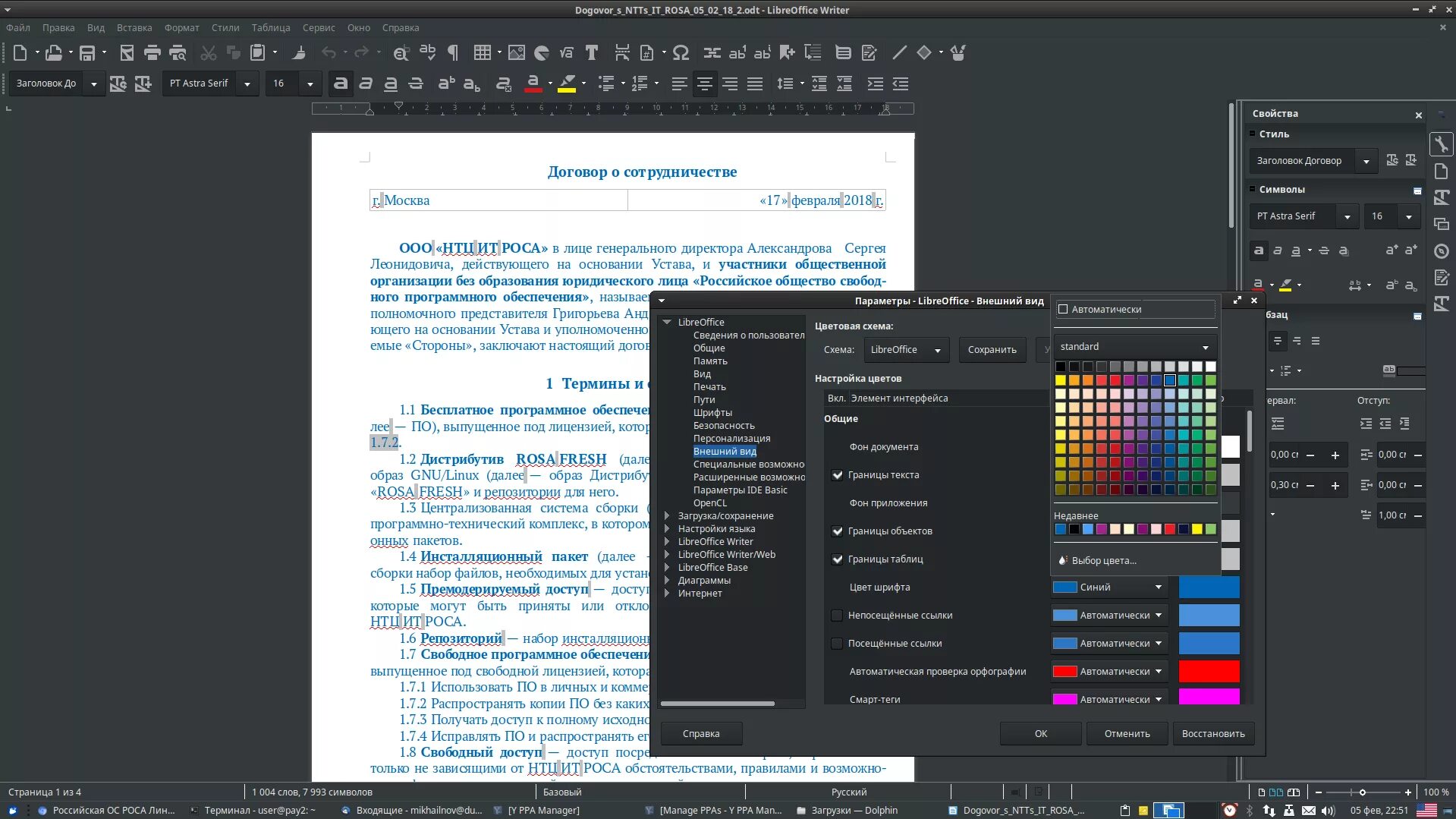
Task: Click the Superscript toolbar icon
Action: pos(447,83)
